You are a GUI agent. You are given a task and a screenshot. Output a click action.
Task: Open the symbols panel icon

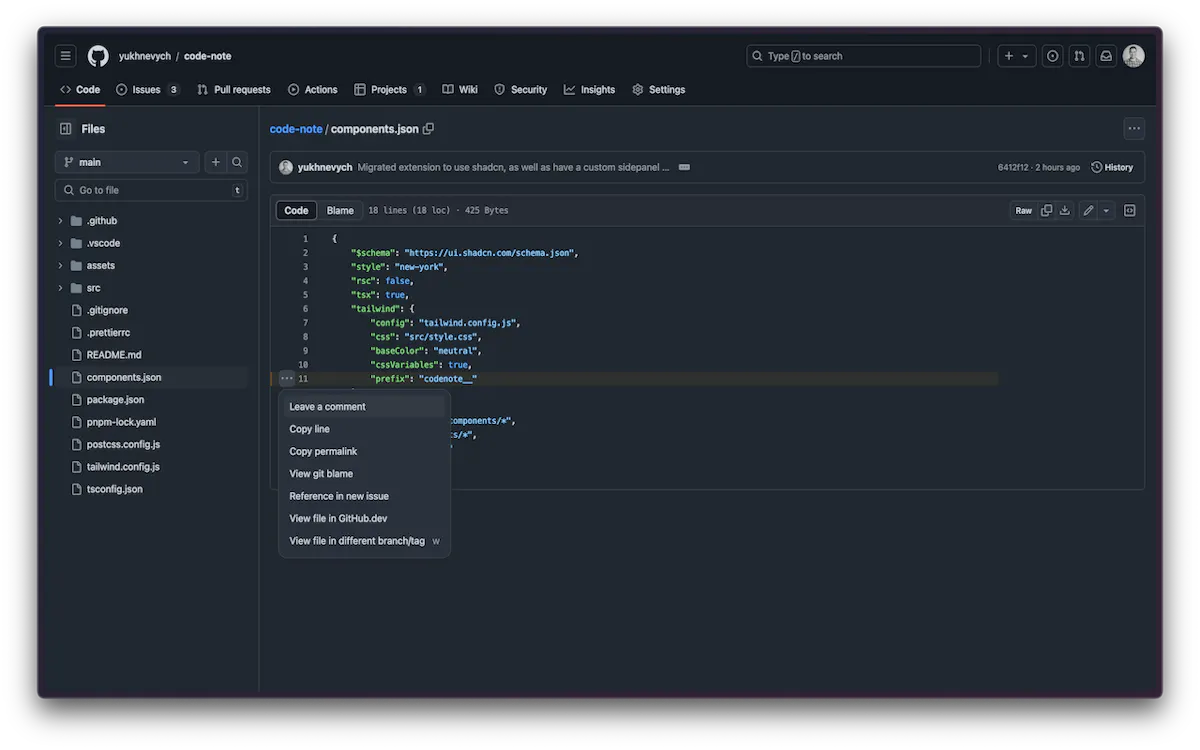click(1130, 211)
